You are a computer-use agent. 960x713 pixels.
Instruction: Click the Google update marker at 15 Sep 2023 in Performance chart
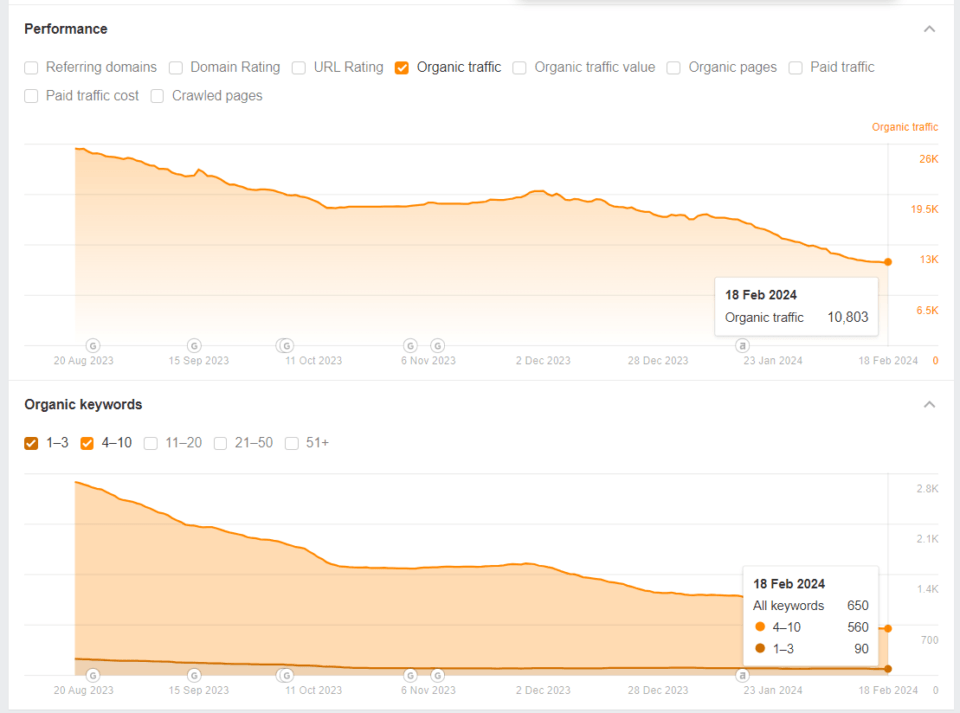194,346
